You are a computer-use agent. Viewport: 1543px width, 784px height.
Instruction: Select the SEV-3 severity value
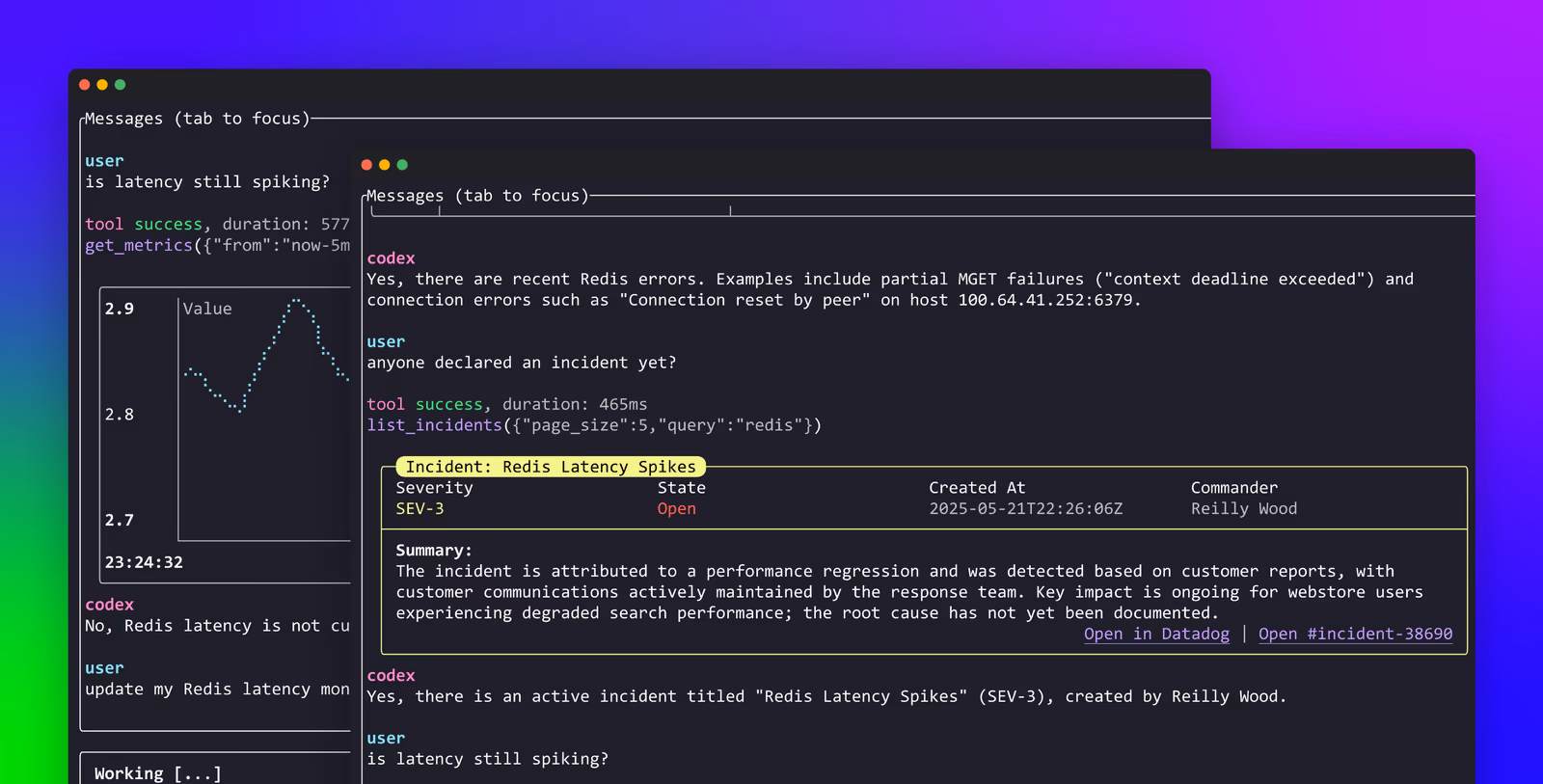(x=420, y=508)
